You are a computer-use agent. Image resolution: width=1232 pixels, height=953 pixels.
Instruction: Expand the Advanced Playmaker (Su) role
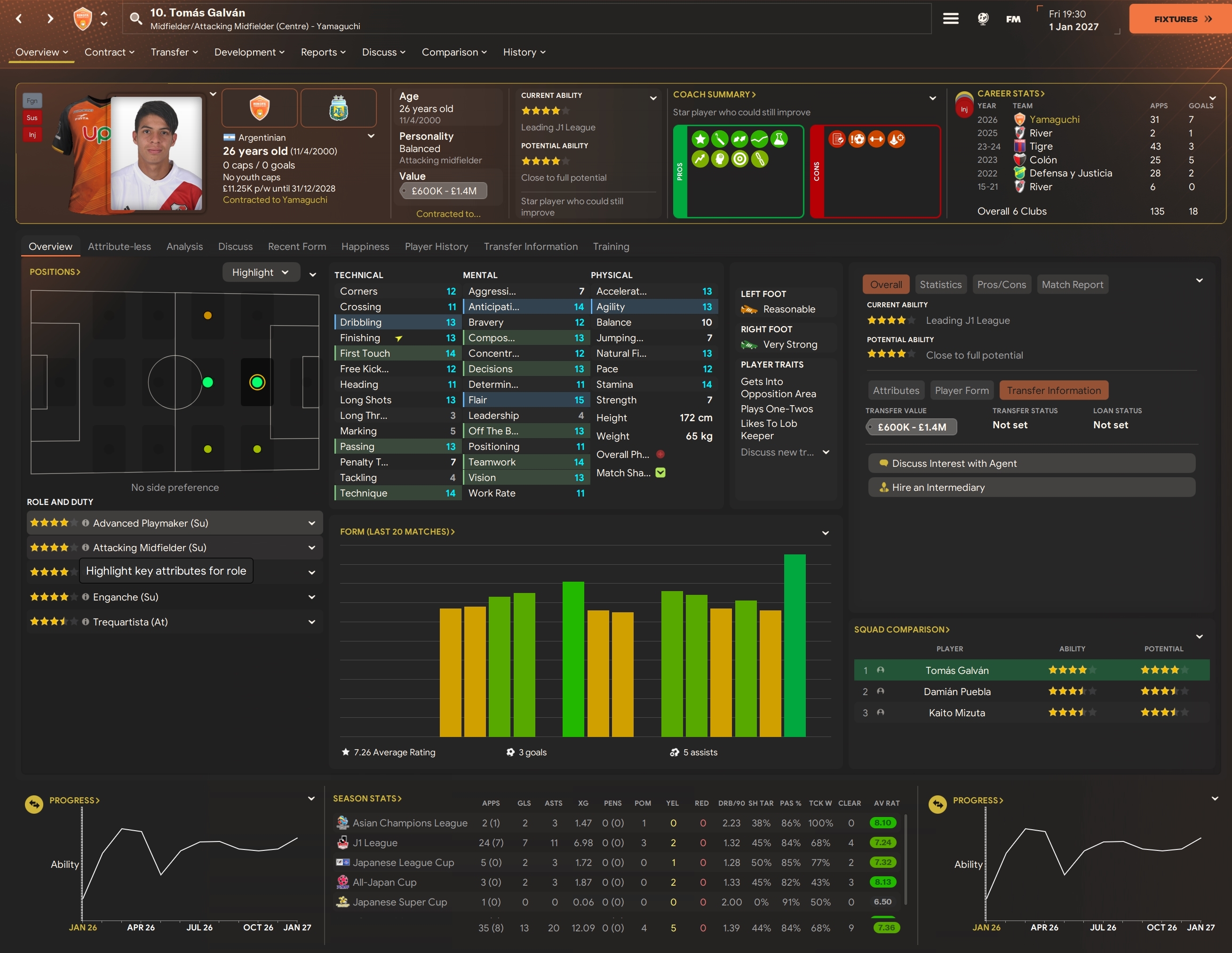point(311,523)
